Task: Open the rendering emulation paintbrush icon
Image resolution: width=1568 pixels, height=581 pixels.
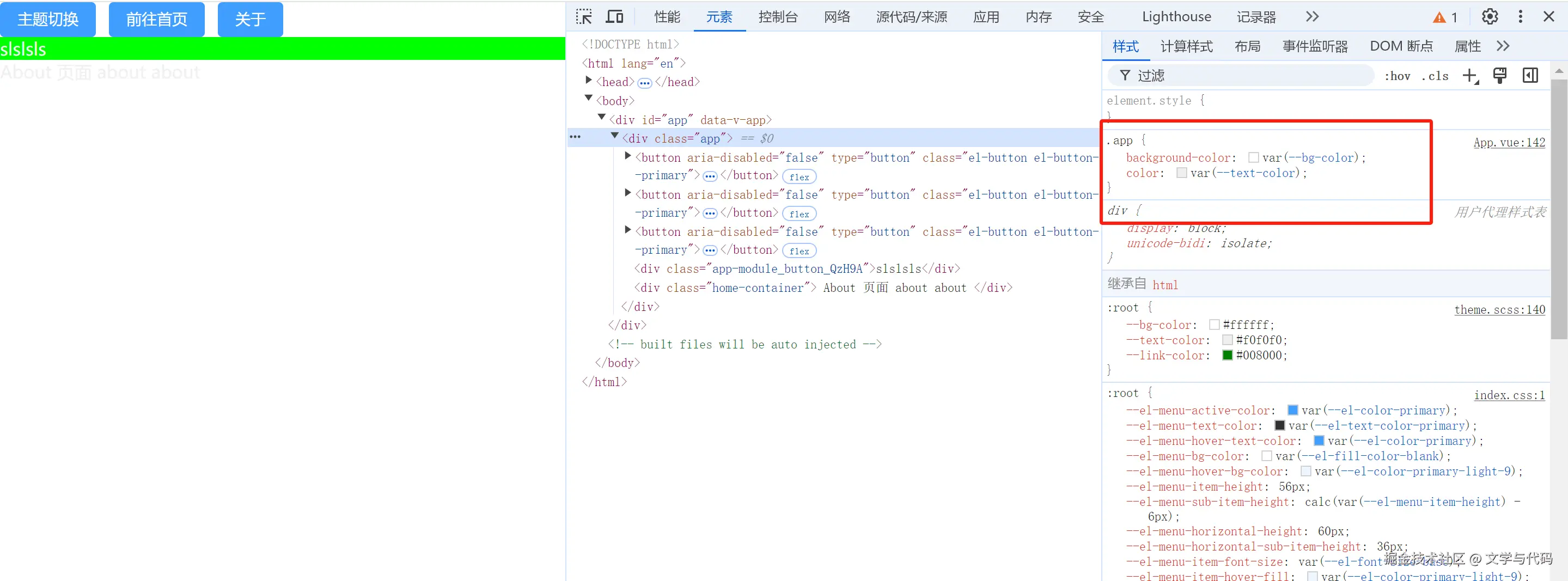Action: (x=1500, y=76)
